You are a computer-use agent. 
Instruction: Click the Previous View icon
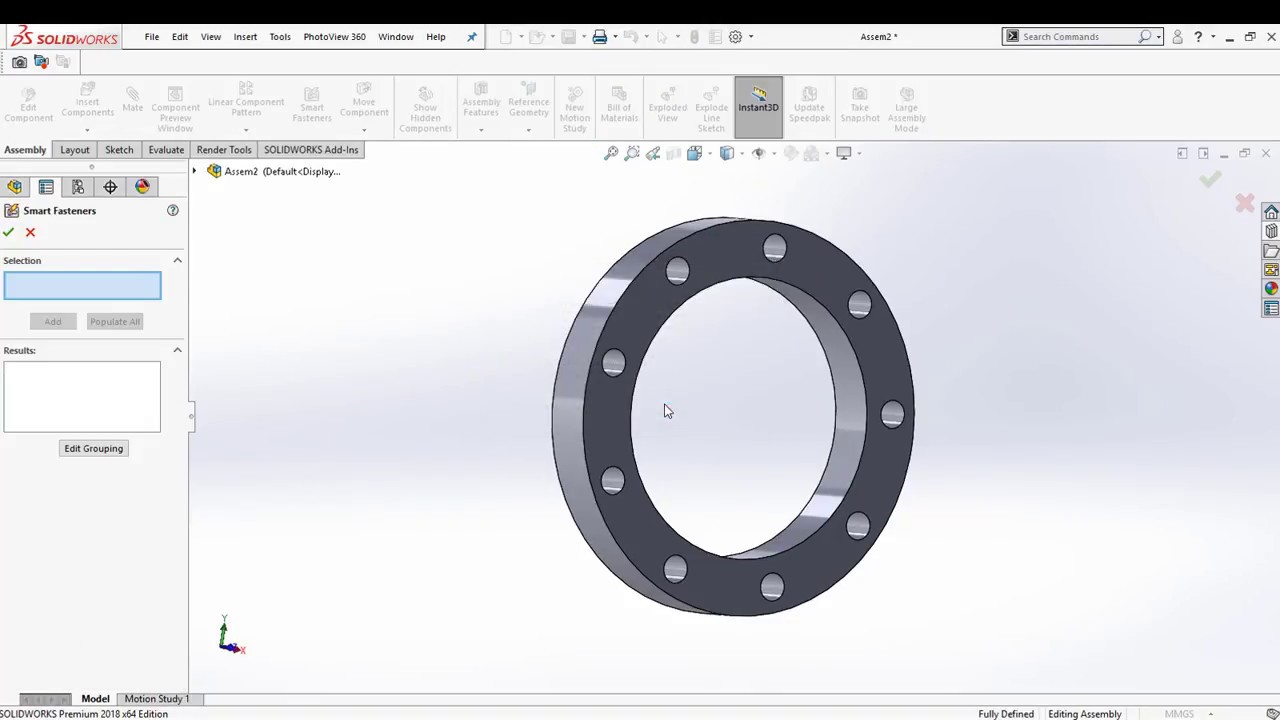[653, 153]
